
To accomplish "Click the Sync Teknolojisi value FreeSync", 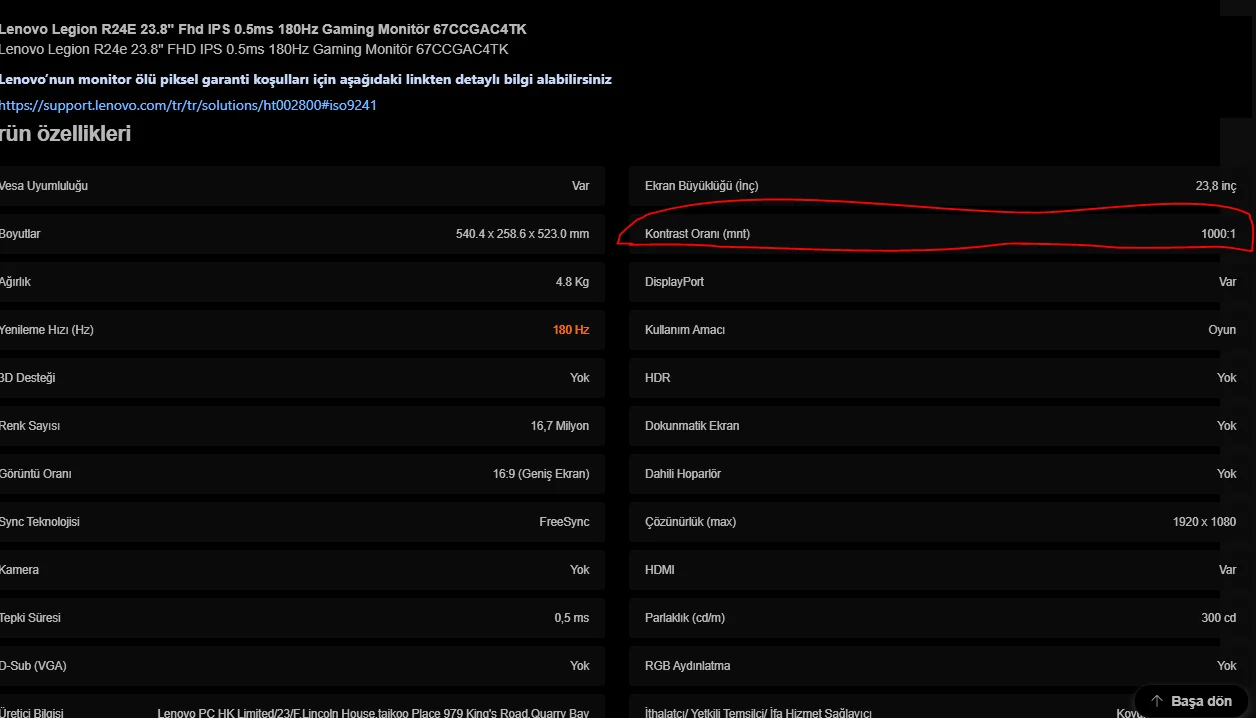I will tap(564, 522).
